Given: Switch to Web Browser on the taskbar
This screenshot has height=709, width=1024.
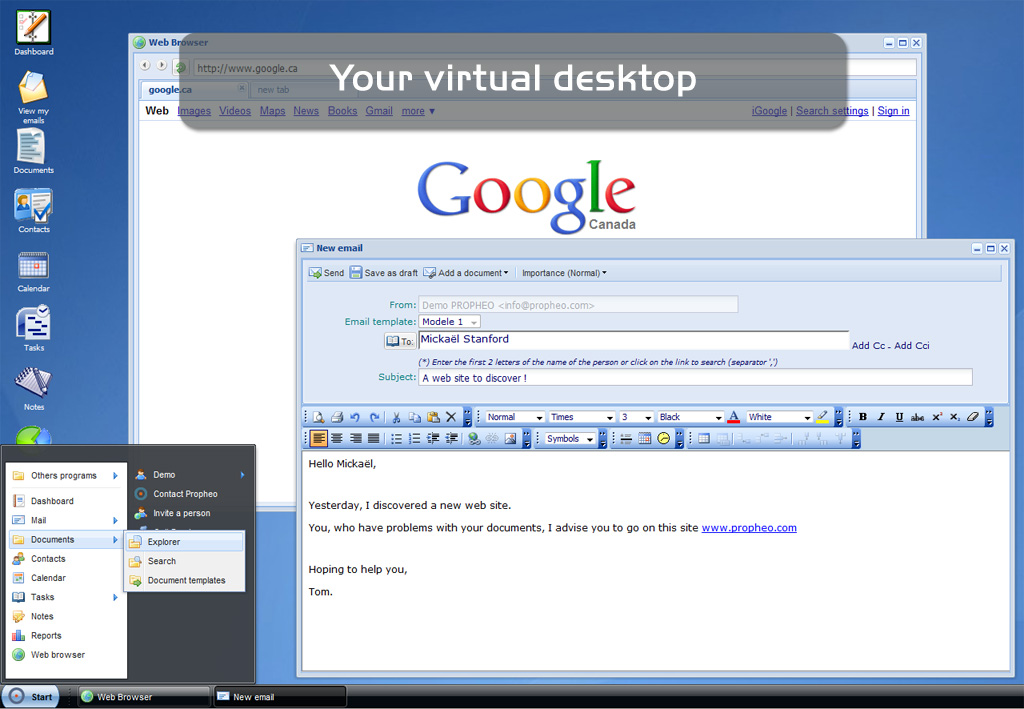Looking at the screenshot, I should [x=144, y=697].
